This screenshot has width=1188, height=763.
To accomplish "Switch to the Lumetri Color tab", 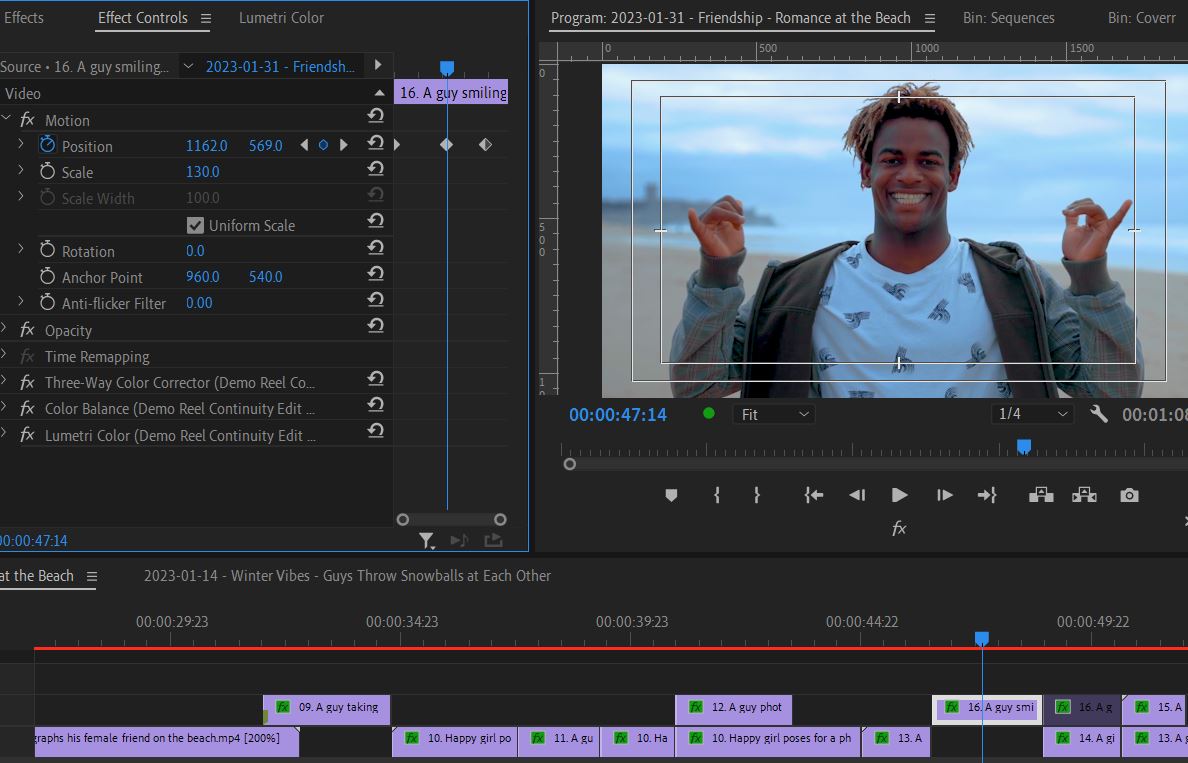I will pos(281,17).
